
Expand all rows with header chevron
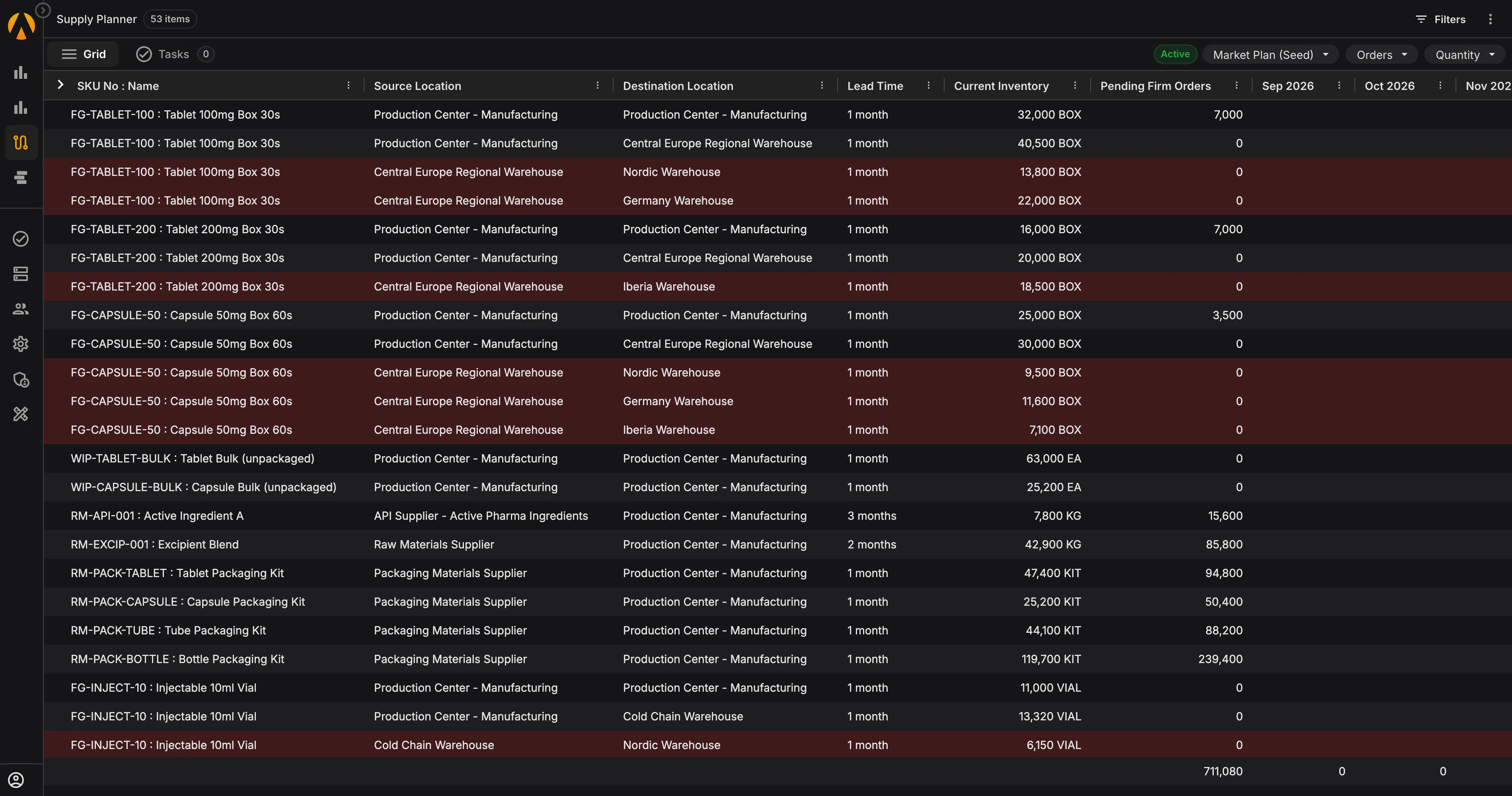[x=60, y=85]
